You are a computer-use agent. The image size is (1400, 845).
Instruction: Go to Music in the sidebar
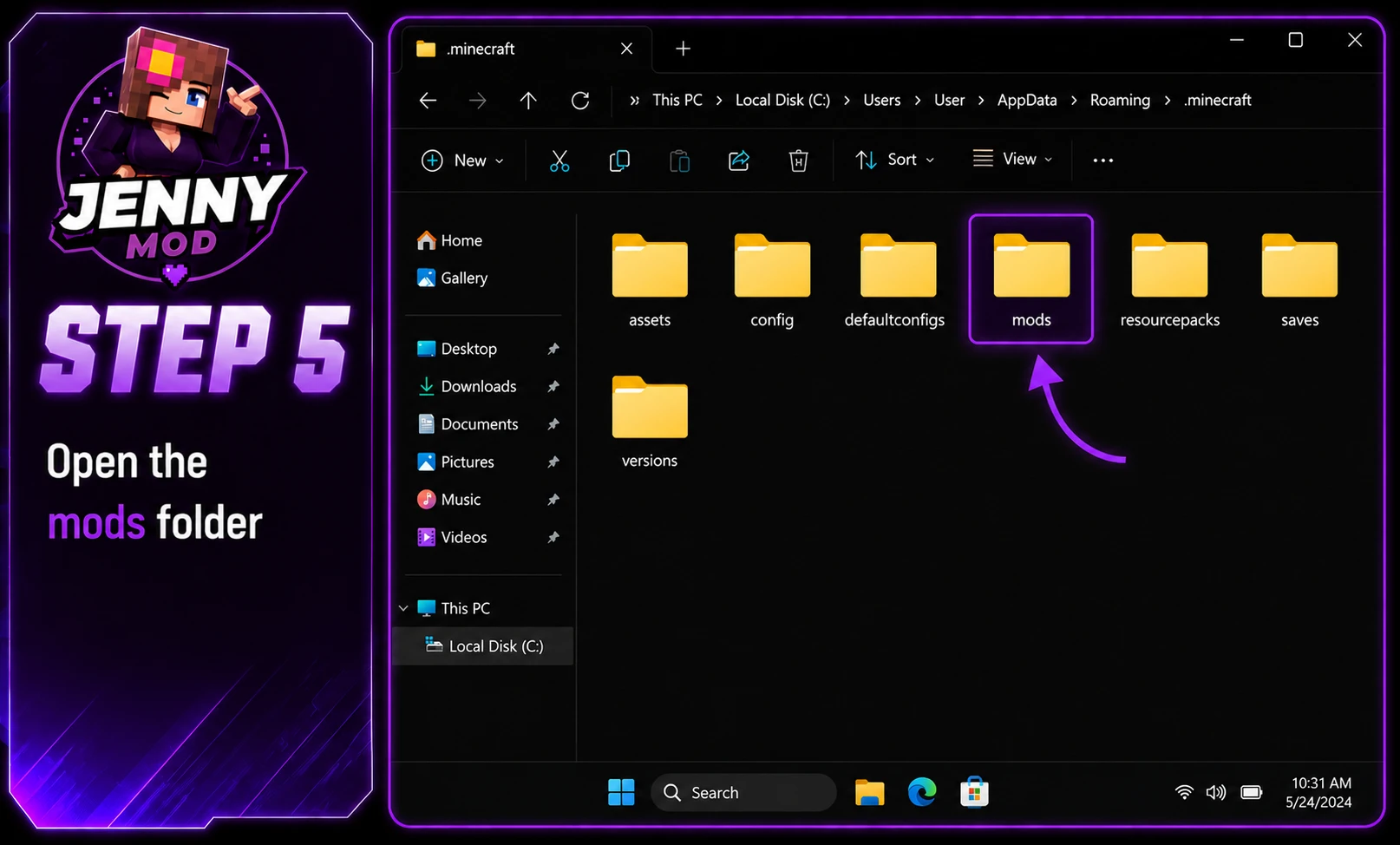pyautogui.click(x=448, y=500)
